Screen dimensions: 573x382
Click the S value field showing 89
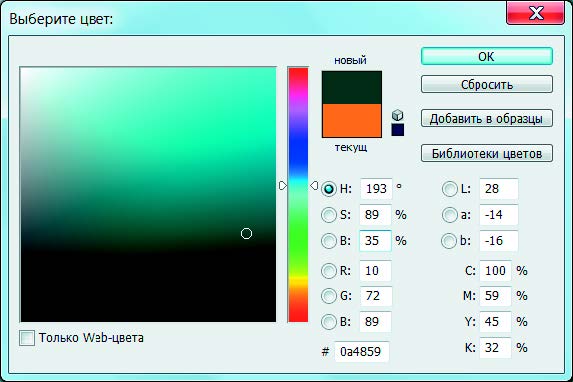(375, 215)
